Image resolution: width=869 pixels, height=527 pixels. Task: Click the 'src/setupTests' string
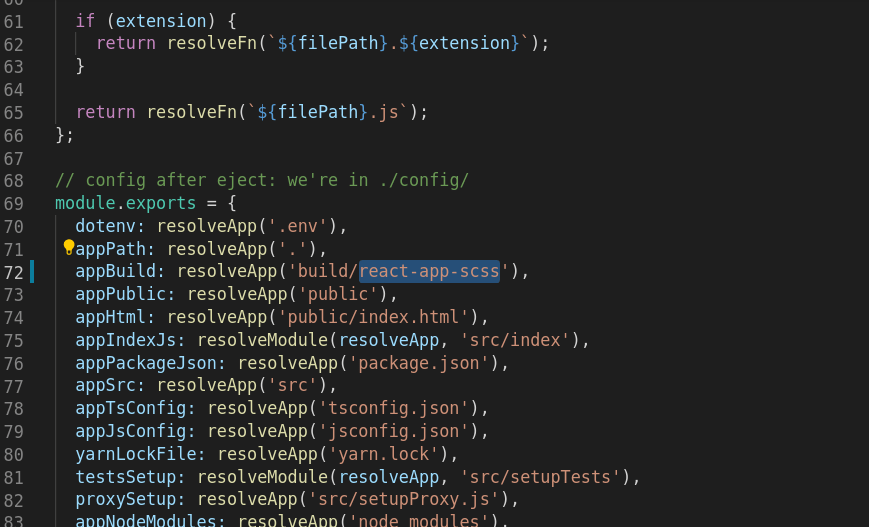(540, 477)
